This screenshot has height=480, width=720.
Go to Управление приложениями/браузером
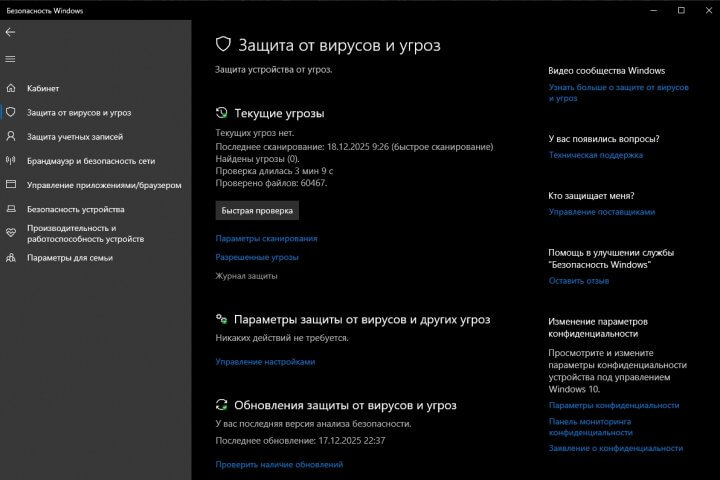tap(104, 185)
